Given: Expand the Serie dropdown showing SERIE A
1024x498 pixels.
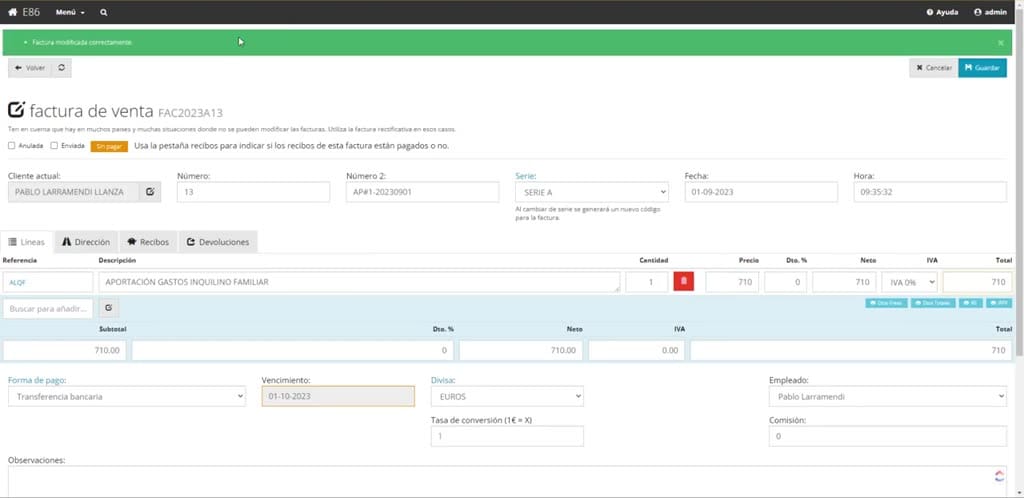Looking at the screenshot, I should click(592, 192).
